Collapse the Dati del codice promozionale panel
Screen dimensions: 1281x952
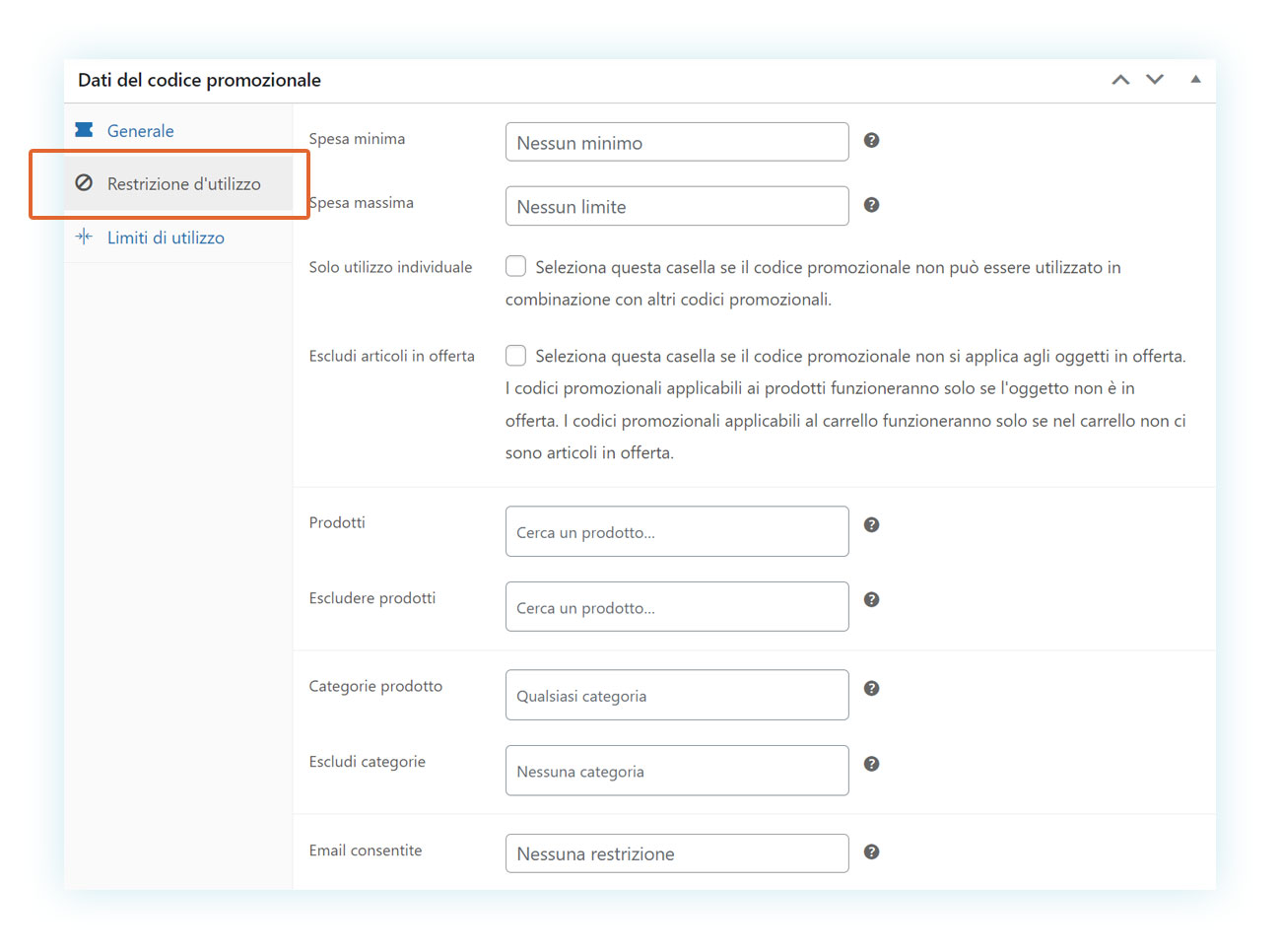click(x=1195, y=80)
